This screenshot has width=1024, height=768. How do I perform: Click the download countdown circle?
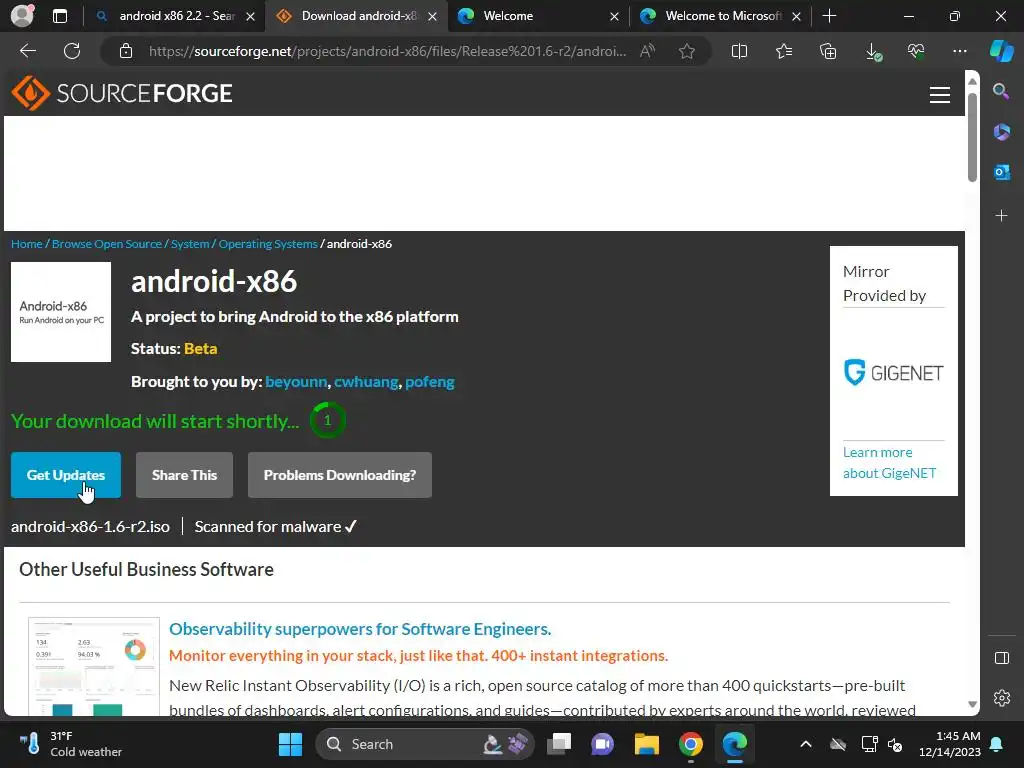tap(327, 420)
